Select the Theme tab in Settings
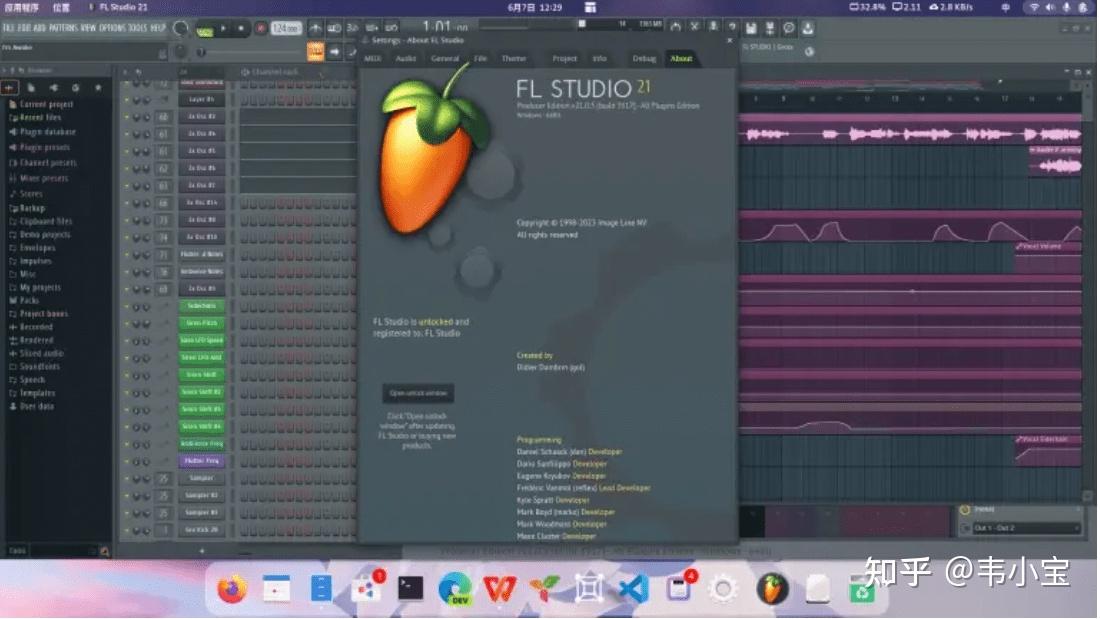 click(x=514, y=59)
